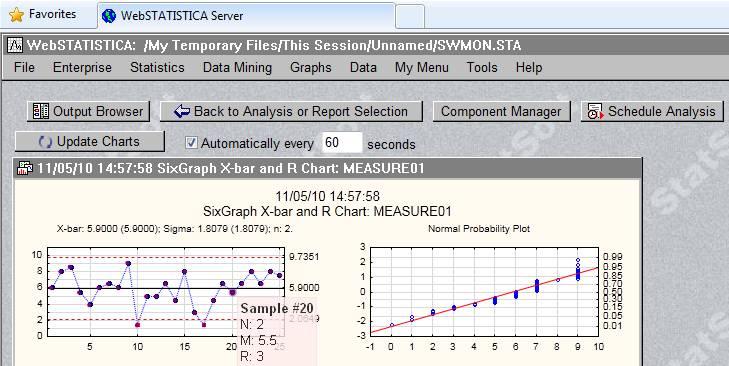Click the upper control limit value 9.7351
The height and width of the screenshot is (366, 729).
(304, 257)
